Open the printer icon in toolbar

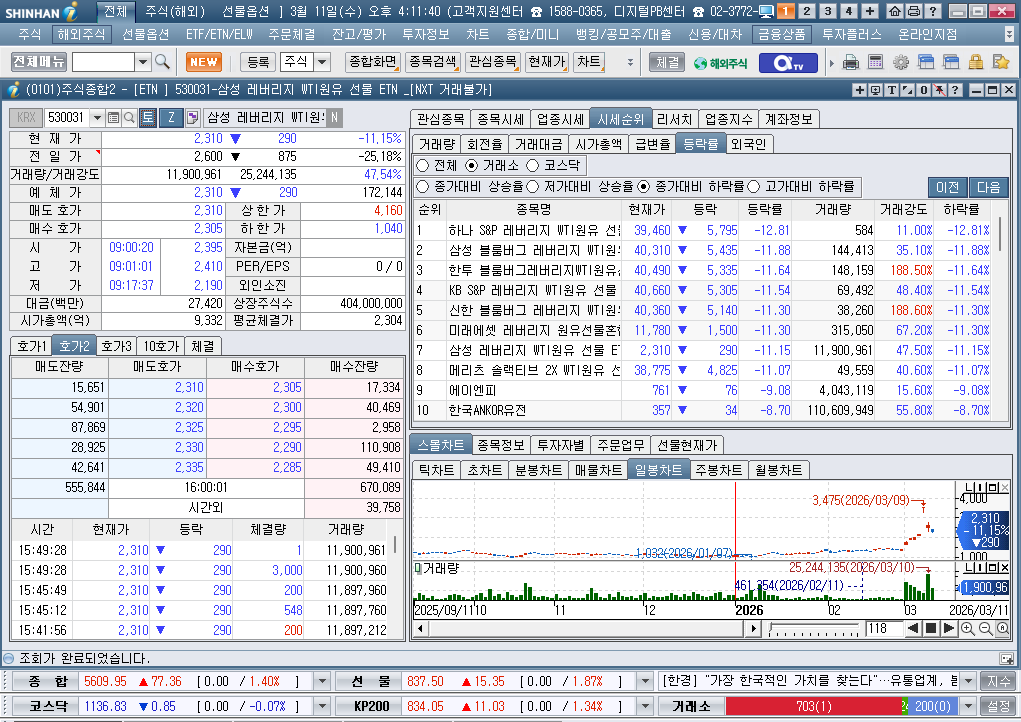[850, 62]
